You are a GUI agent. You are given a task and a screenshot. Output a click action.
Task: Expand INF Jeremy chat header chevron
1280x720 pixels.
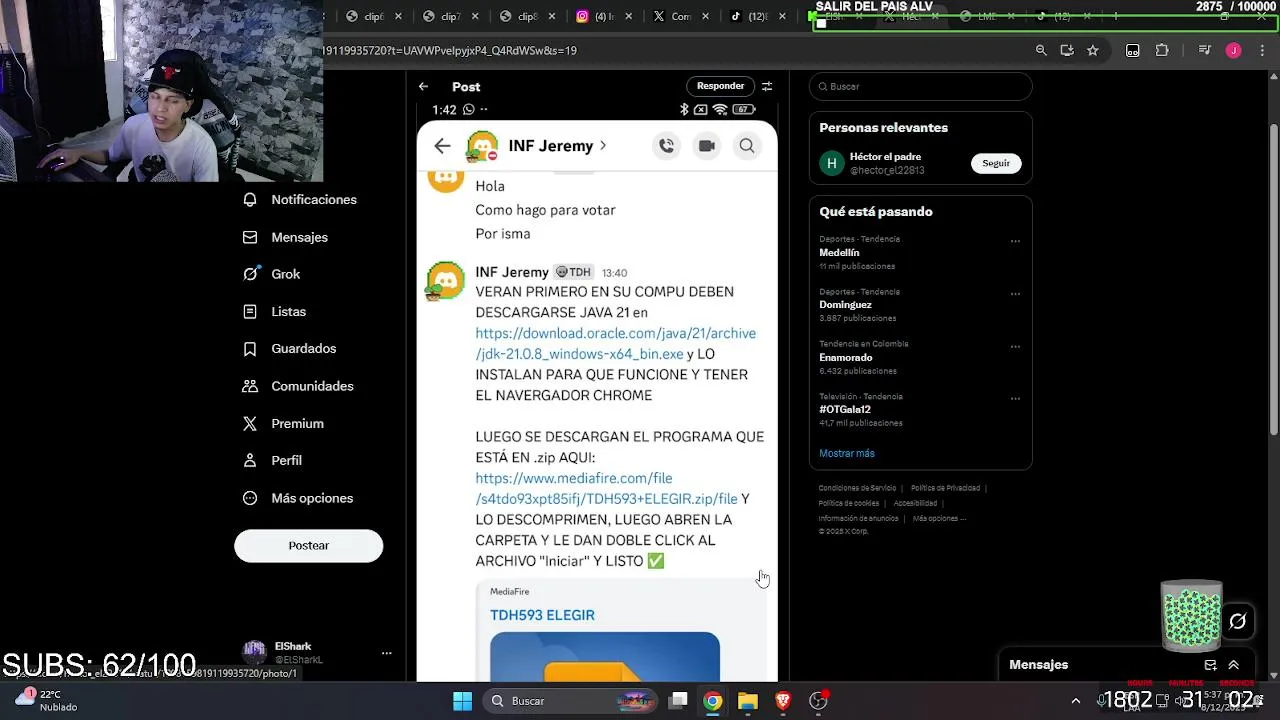(x=603, y=146)
